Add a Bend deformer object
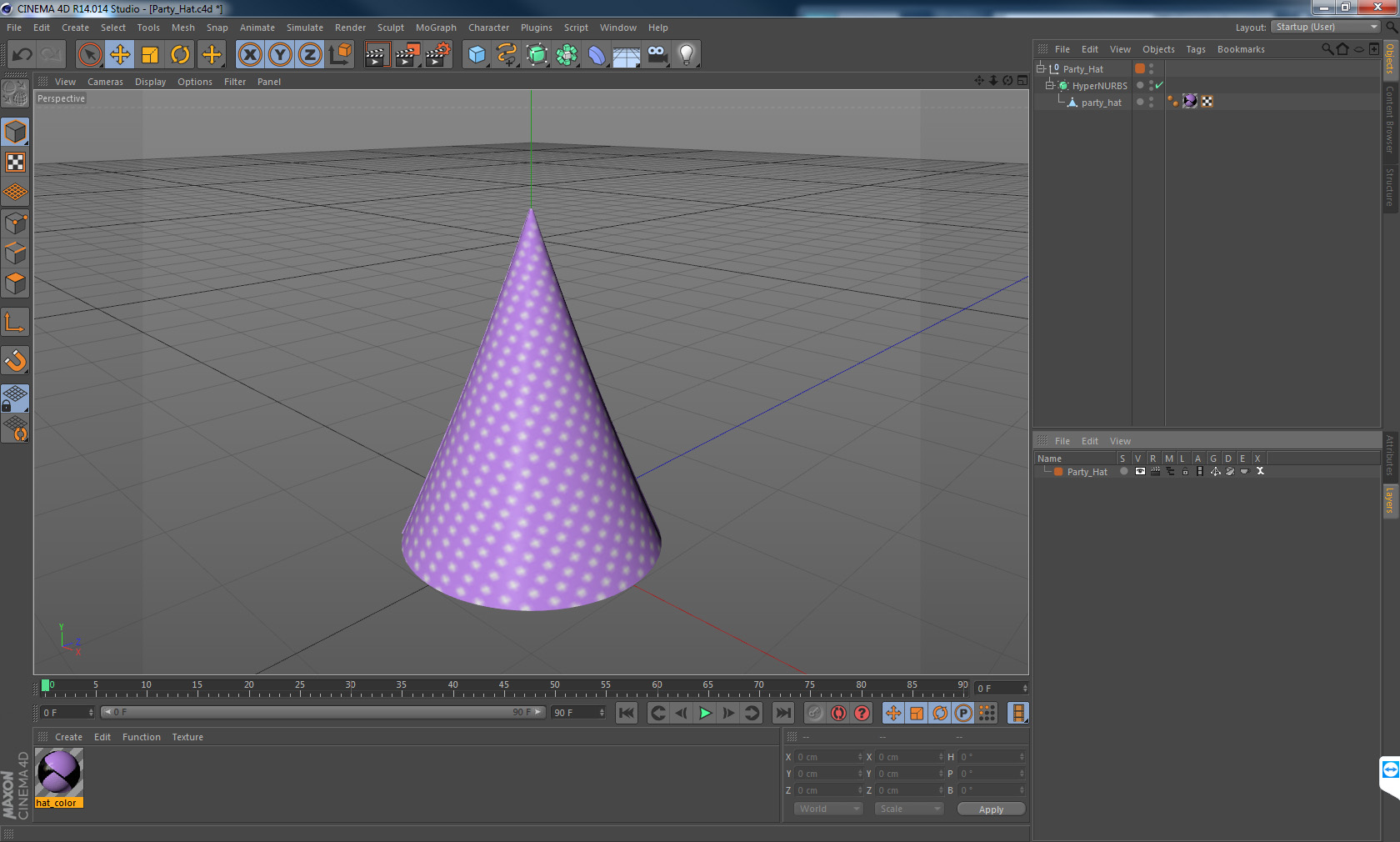1400x842 pixels. tap(597, 55)
